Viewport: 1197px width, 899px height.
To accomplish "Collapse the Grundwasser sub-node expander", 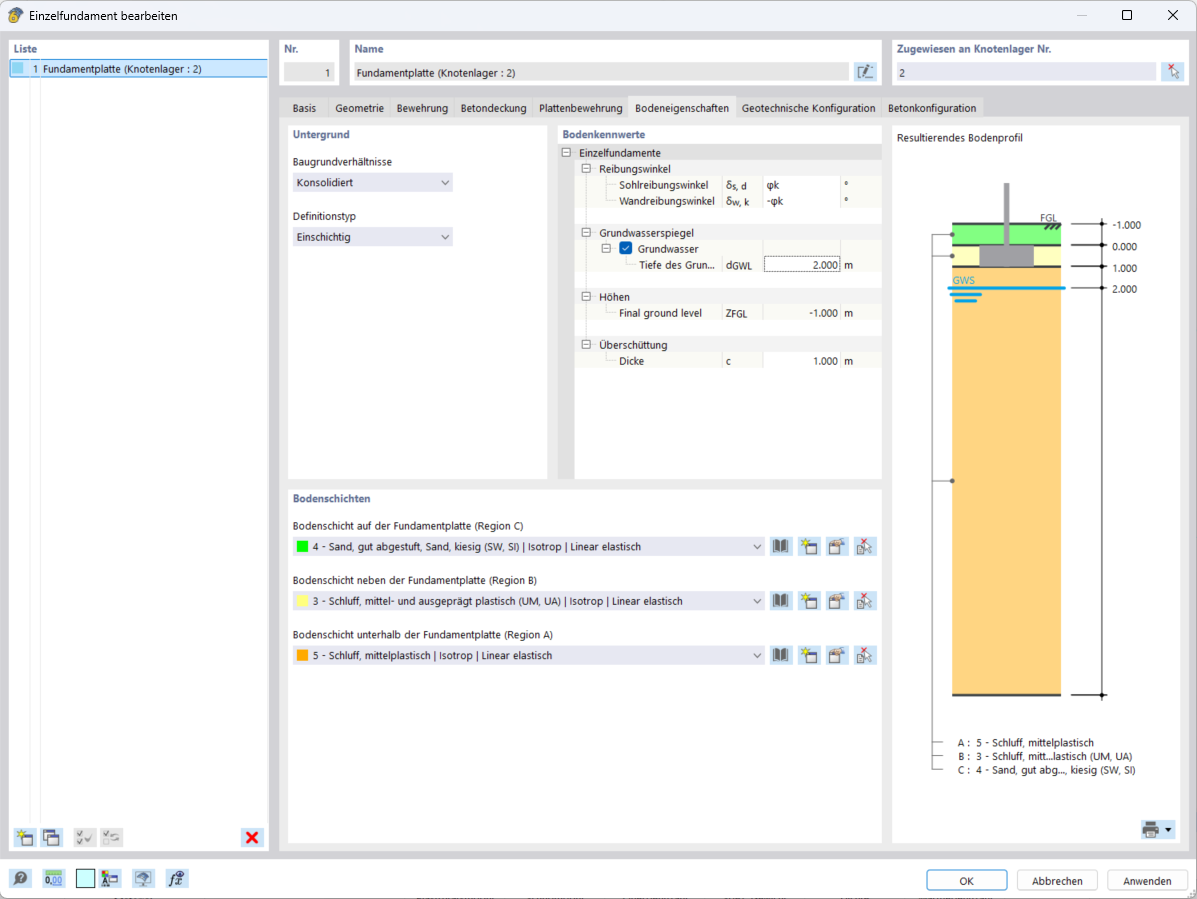I will point(606,249).
